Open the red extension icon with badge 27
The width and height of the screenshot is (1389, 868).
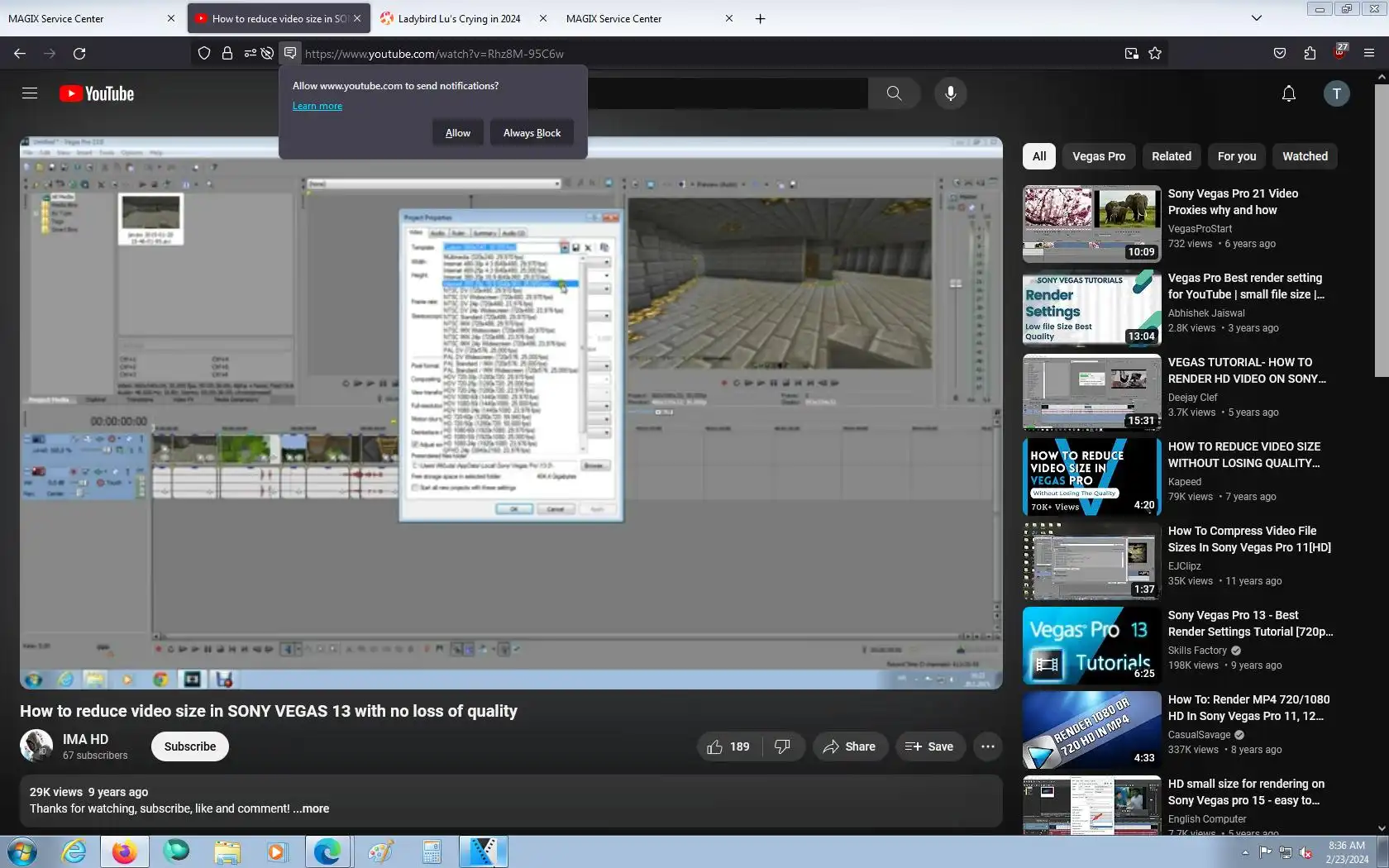coord(1340,52)
